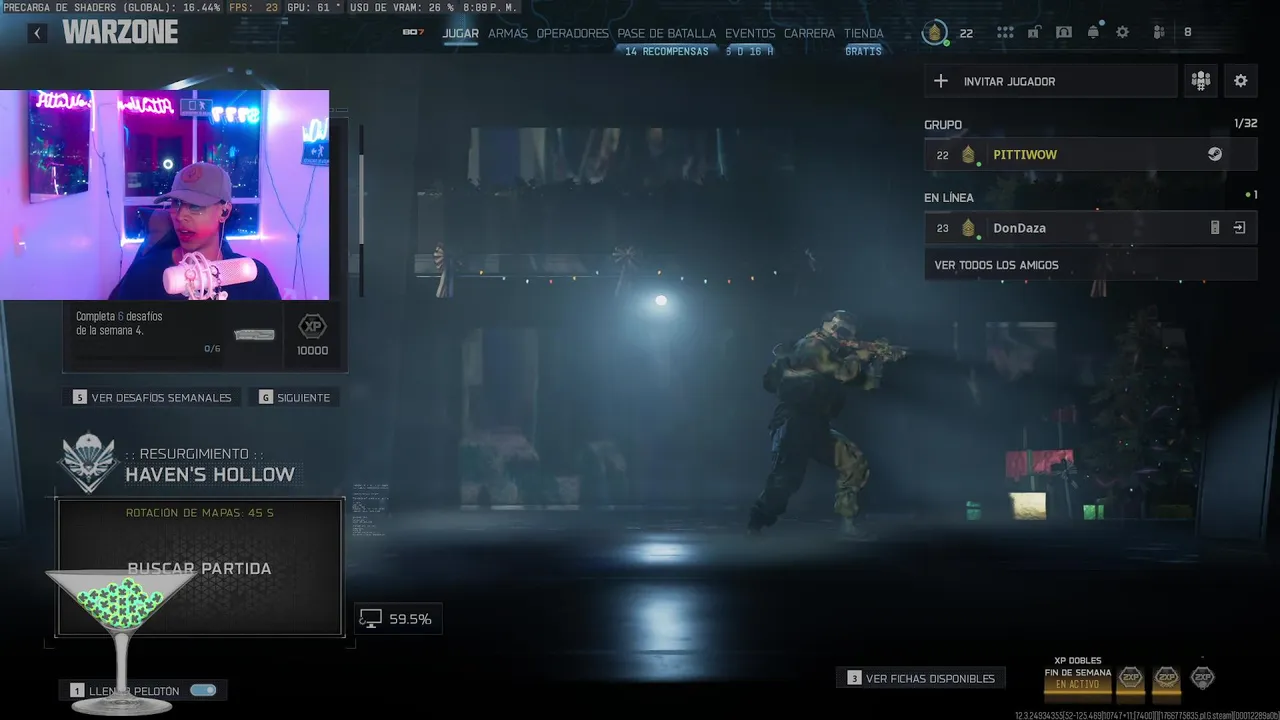
Task: Switch to the EVENTOS tab
Action: pos(750,33)
